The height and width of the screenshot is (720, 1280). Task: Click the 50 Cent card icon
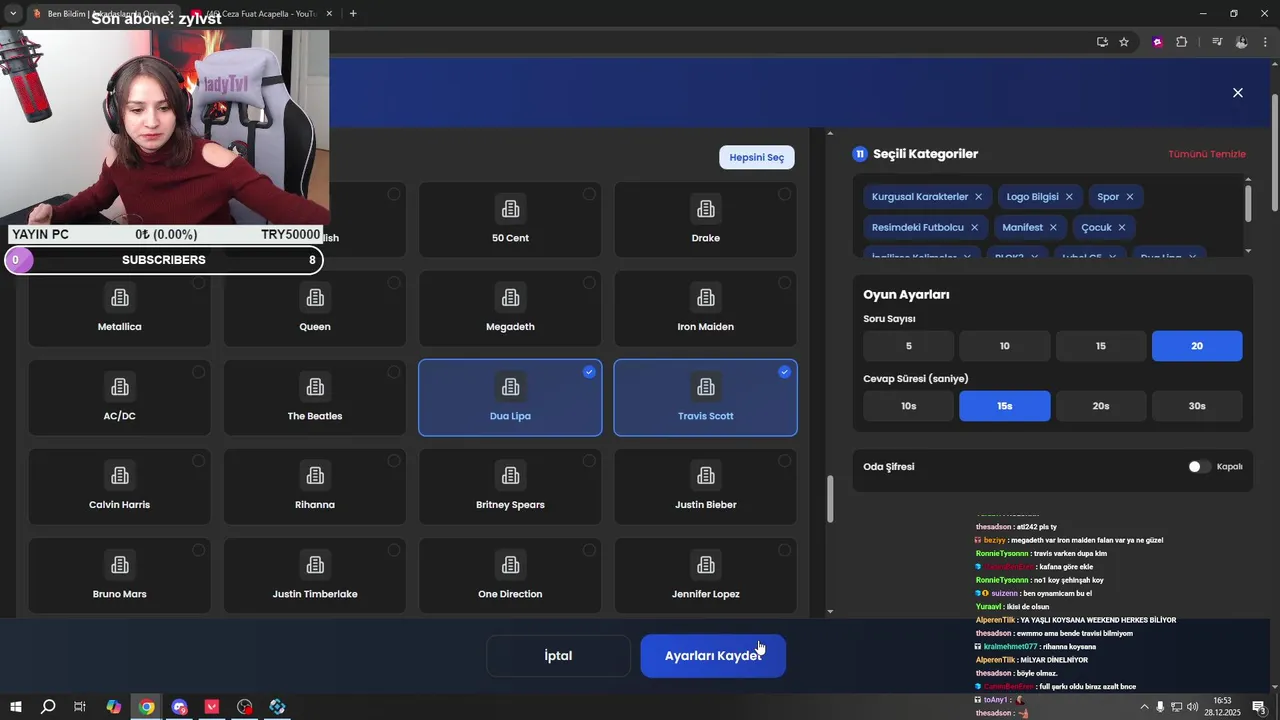(x=510, y=209)
